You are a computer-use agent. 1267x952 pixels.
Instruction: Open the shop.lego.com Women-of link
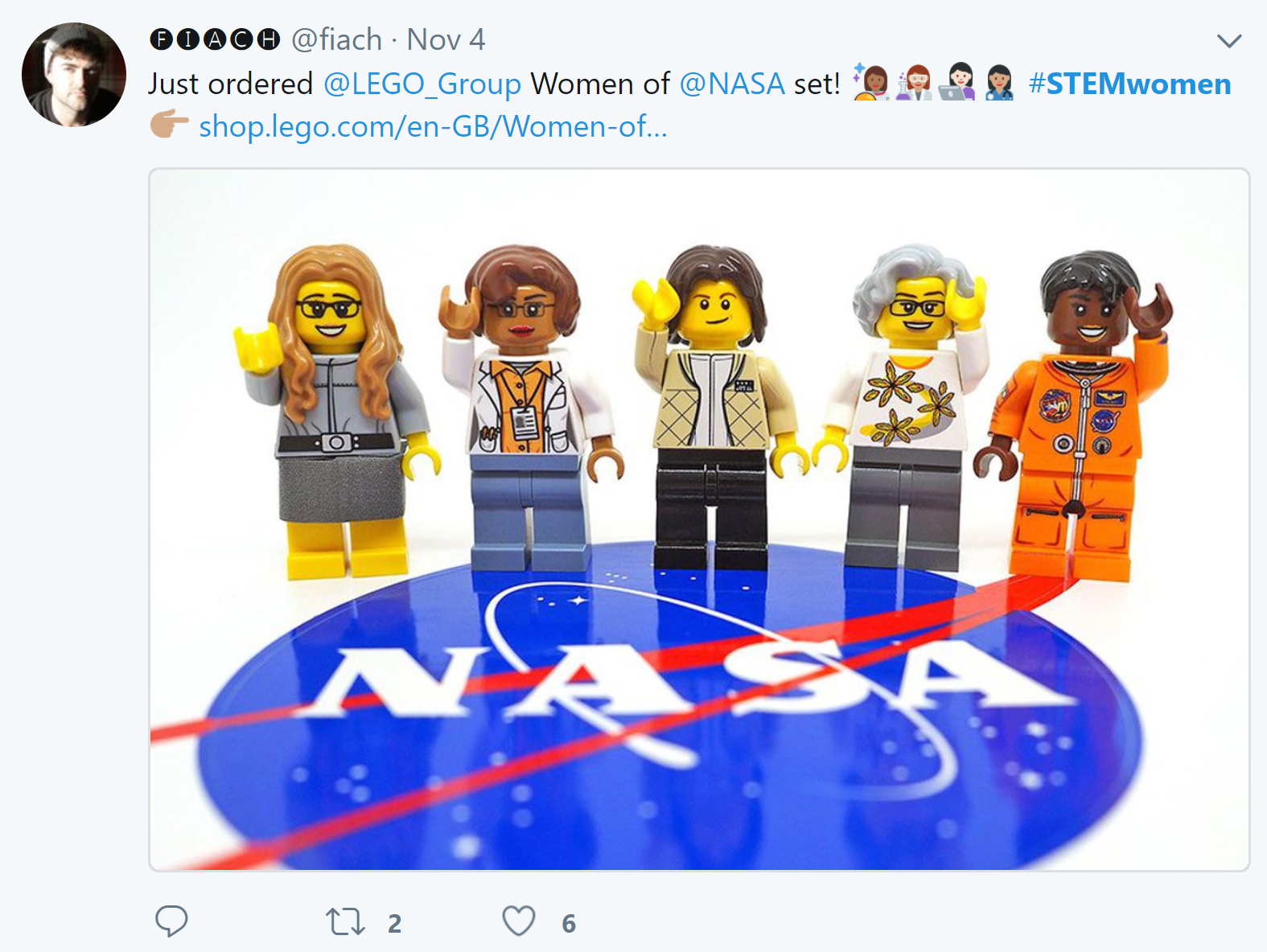tap(433, 126)
